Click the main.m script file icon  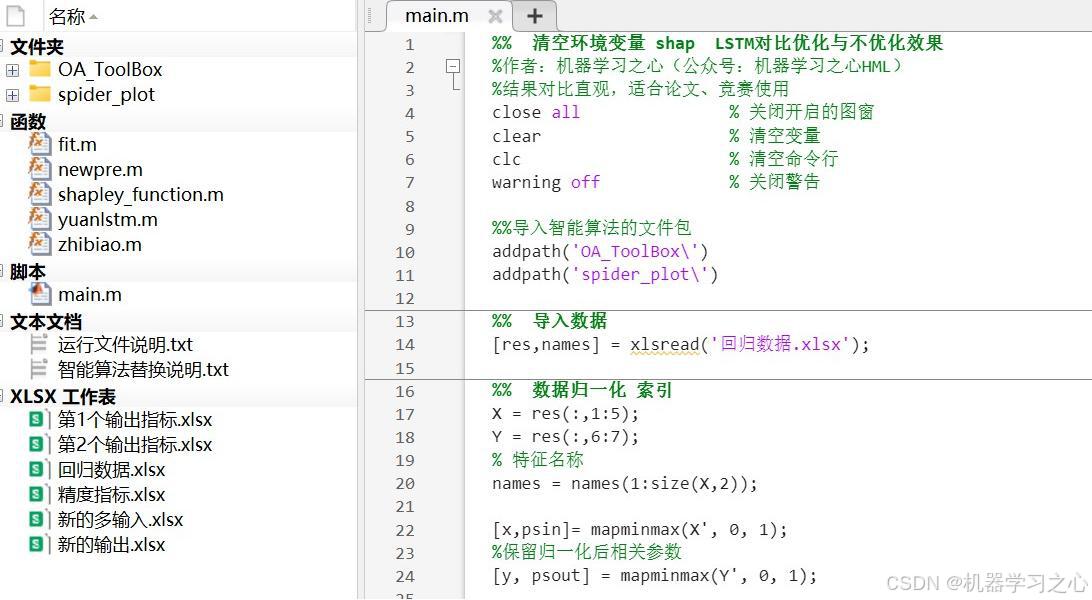point(40,294)
